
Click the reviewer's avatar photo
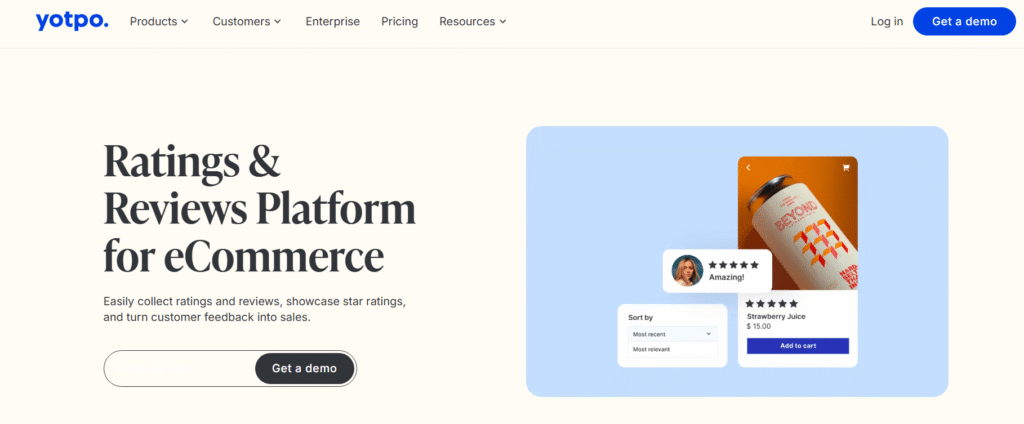point(687,271)
